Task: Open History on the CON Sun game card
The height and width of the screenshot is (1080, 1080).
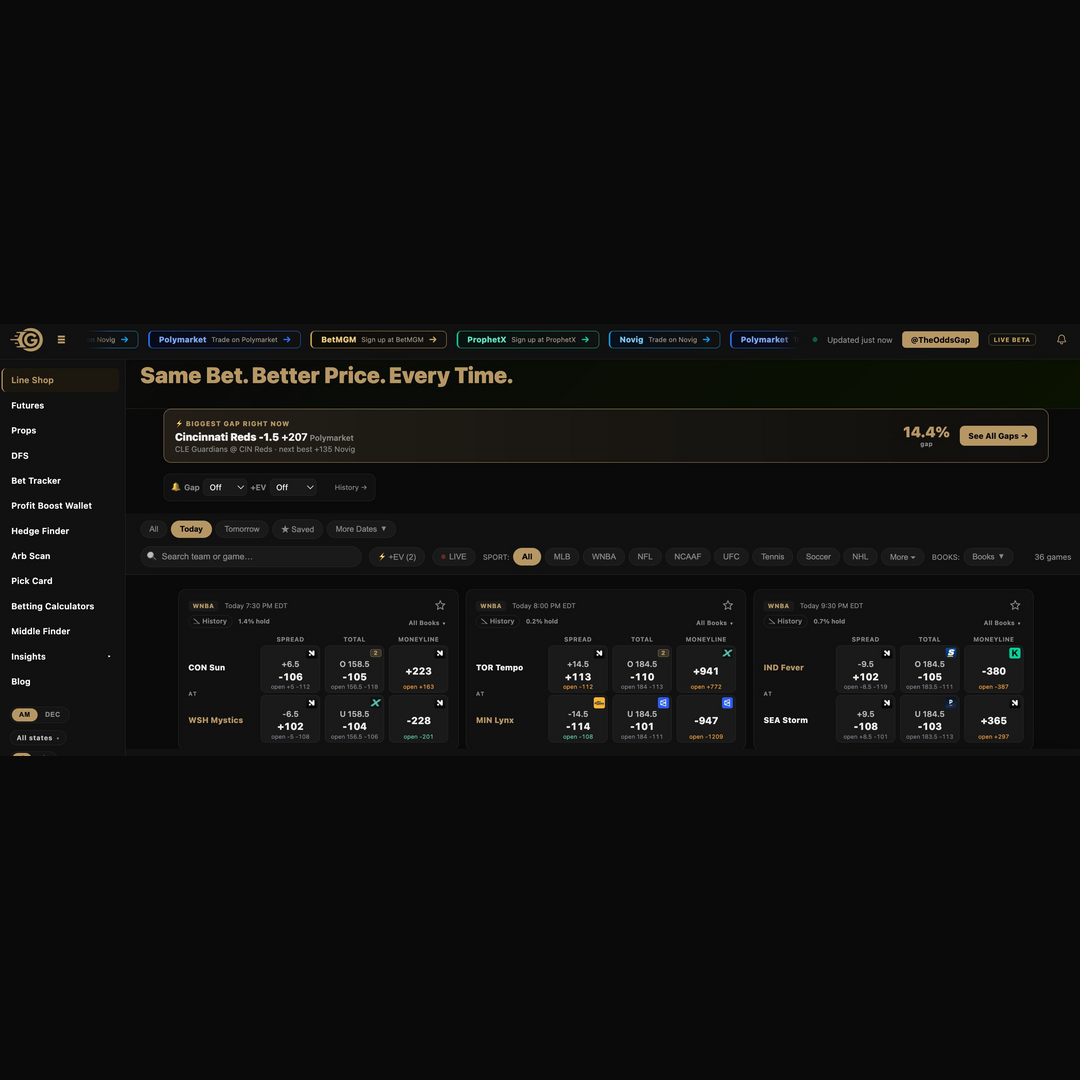Action: pyautogui.click(x=210, y=621)
